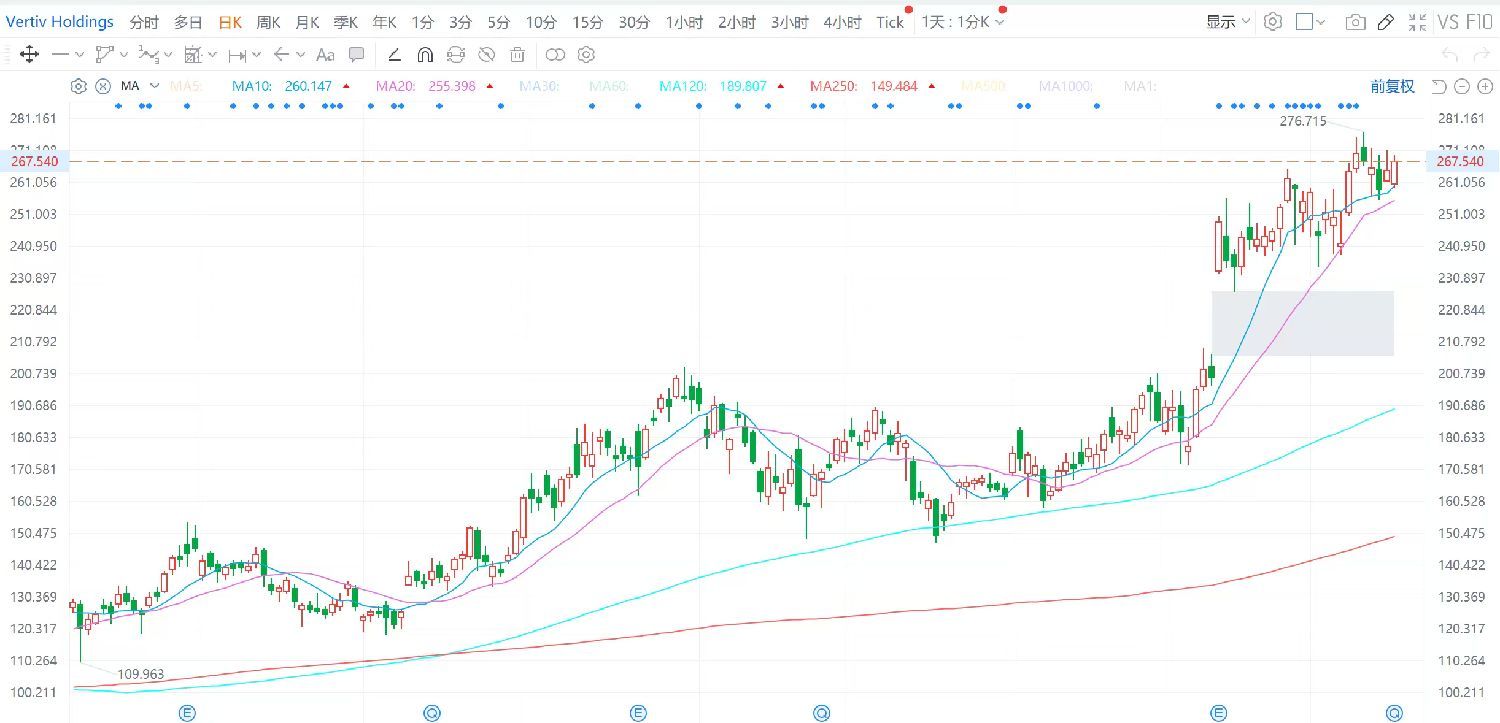
Task: Hide drawings using the crossed-eye icon
Action: coord(487,55)
